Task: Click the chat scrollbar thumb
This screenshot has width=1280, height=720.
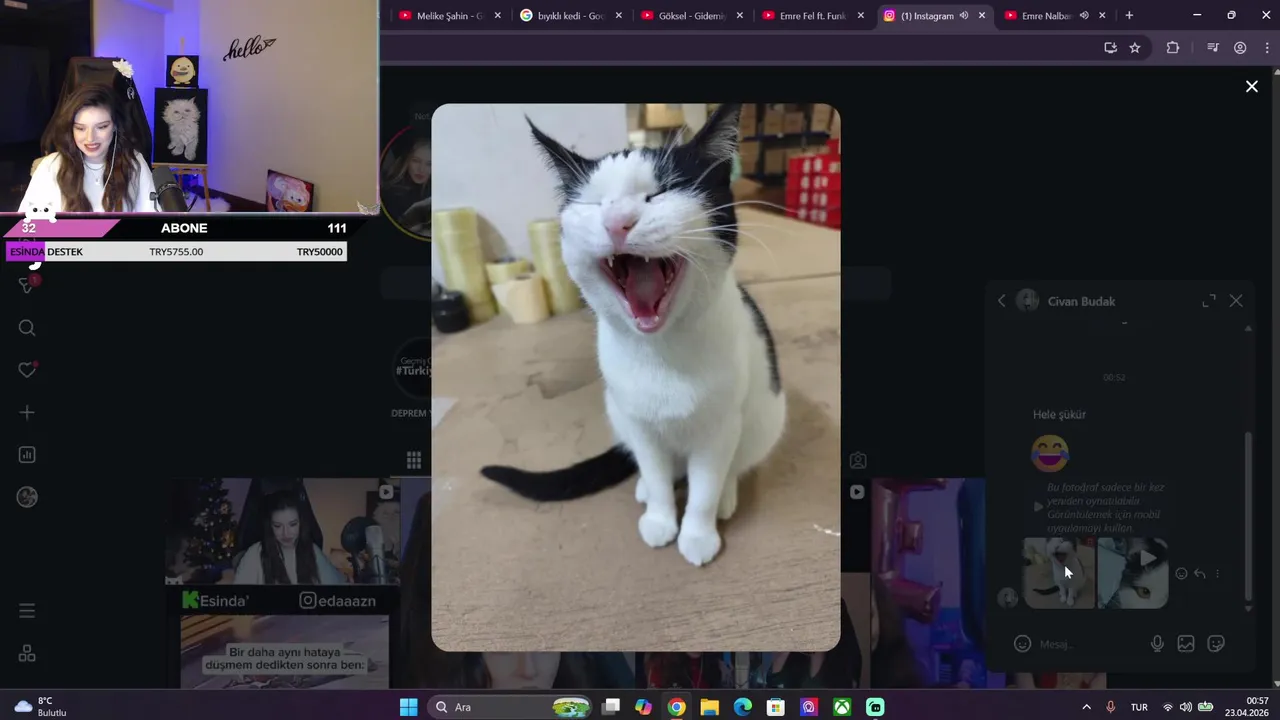Action: [x=1247, y=515]
